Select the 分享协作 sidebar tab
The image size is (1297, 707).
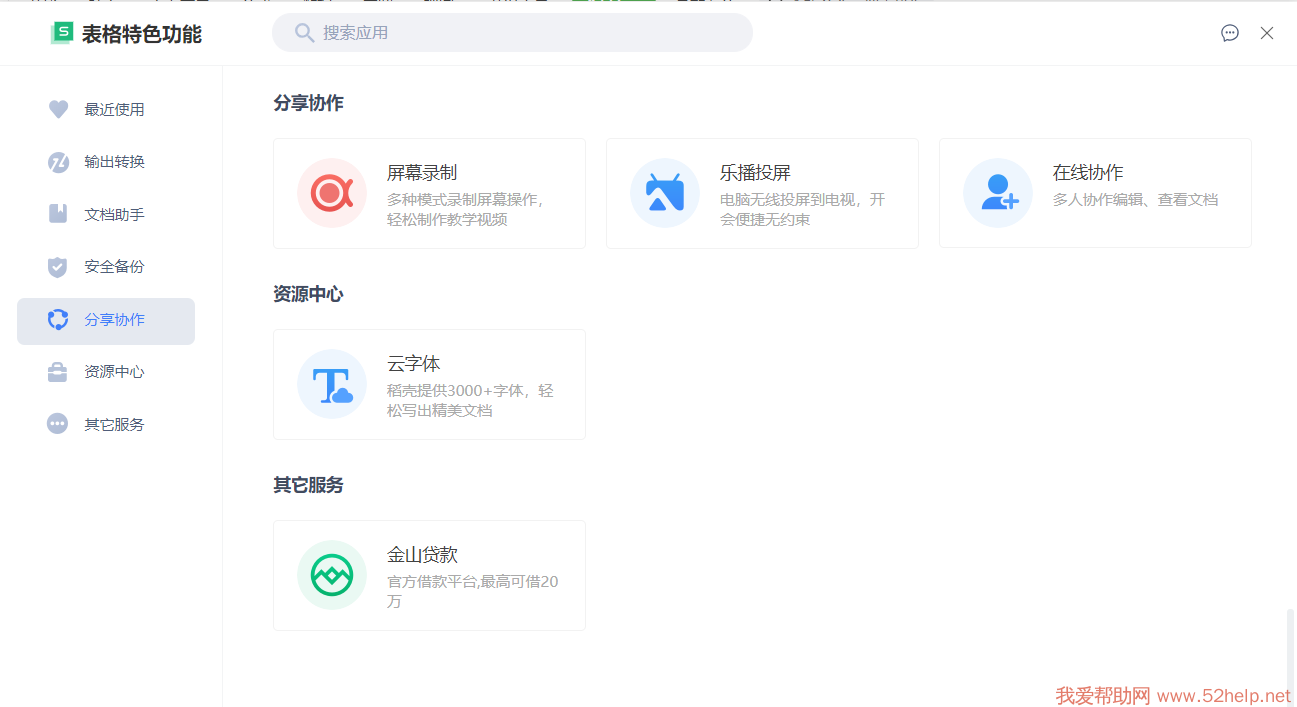(114, 320)
